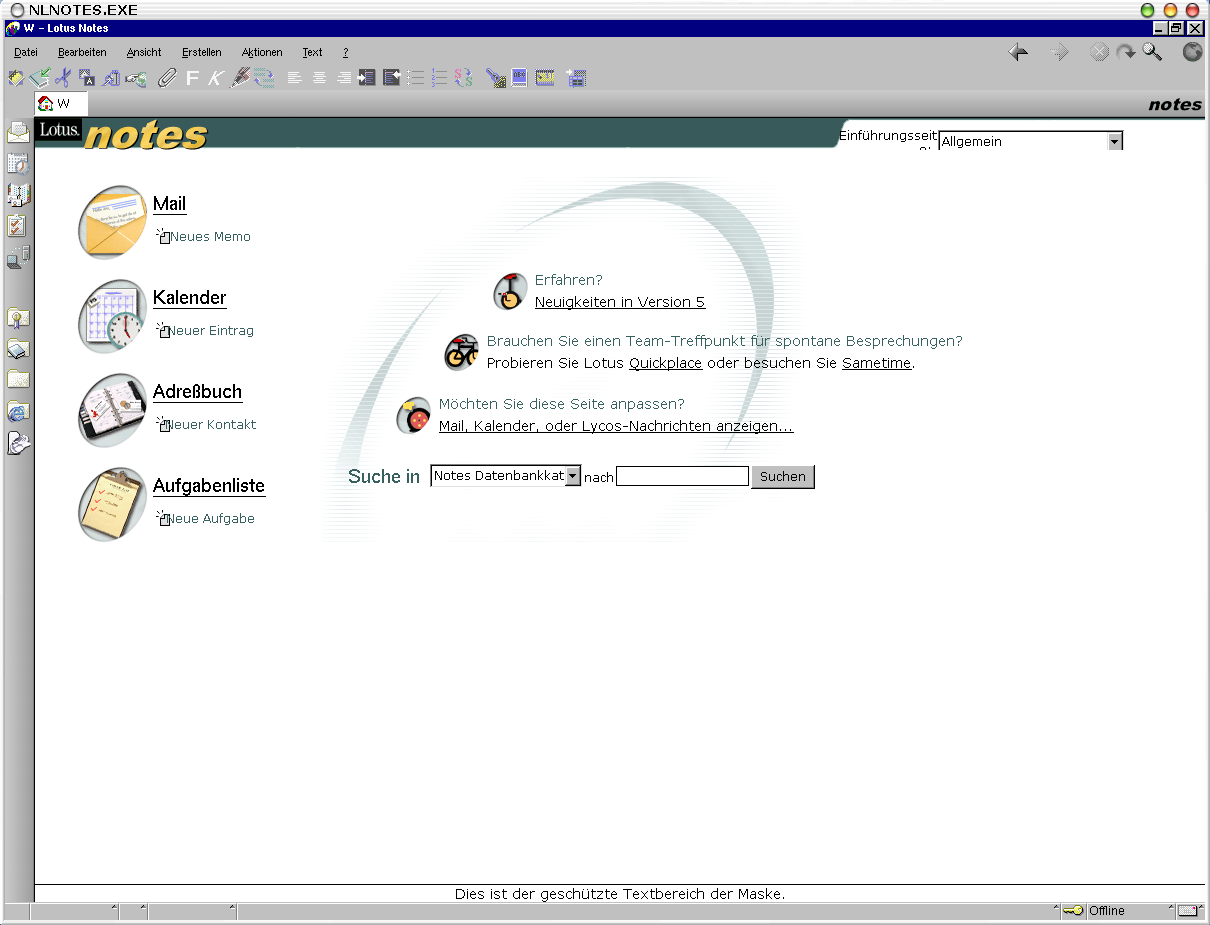Click the large Adreßbuch organizer icon
The image size is (1210, 925).
point(112,411)
